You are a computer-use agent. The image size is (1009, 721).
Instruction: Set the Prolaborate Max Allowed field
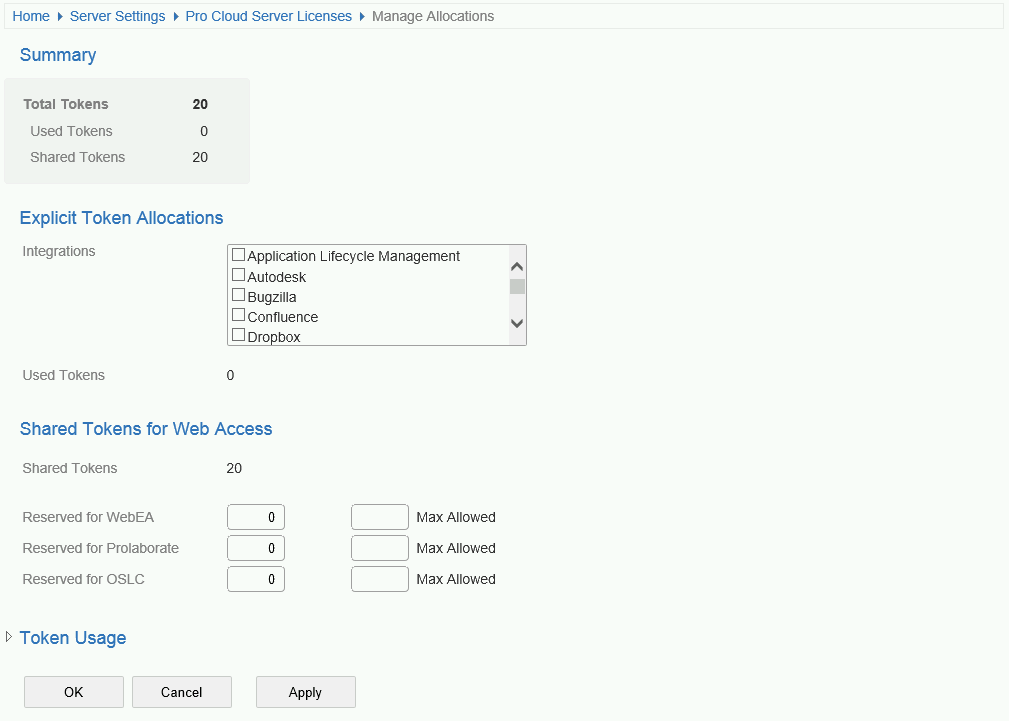(380, 548)
